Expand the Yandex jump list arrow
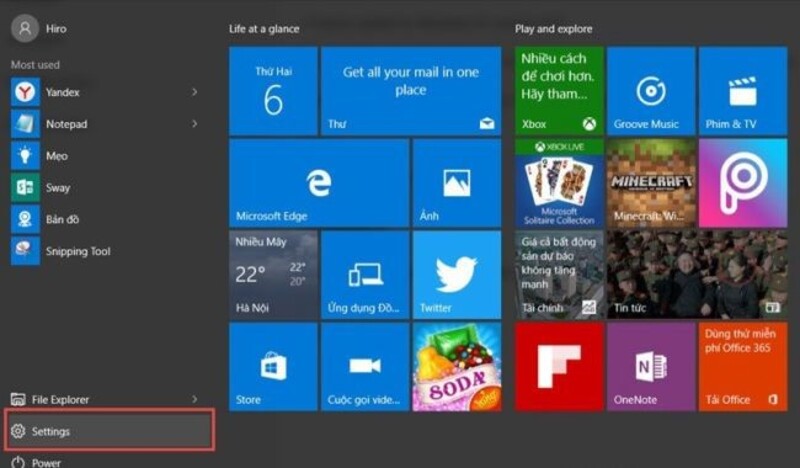The height and width of the screenshot is (468, 800). coord(194,92)
